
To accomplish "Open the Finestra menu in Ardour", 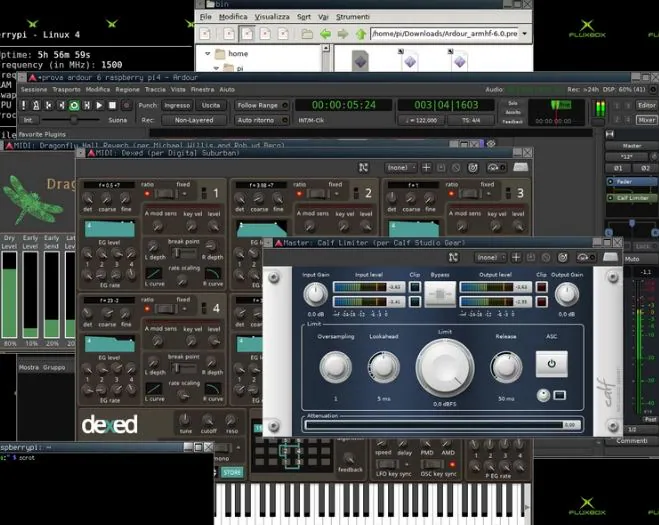I will click(x=202, y=90).
